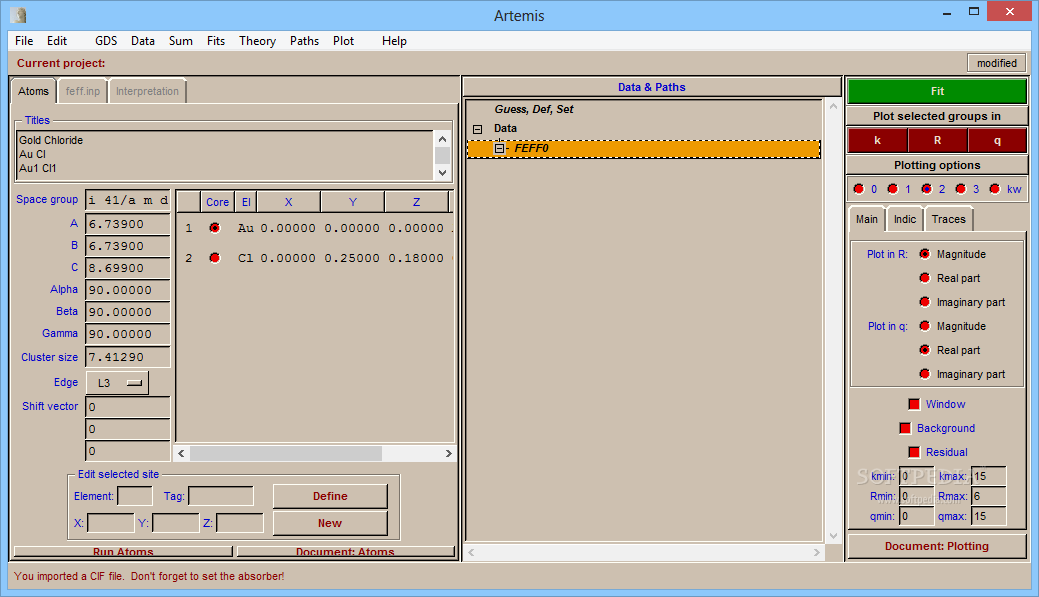Image resolution: width=1039 pixels, height=597 pixels.
Task: Select Magnitude for Plot in R
Action: pyautogui.click(x=925, y=254)
